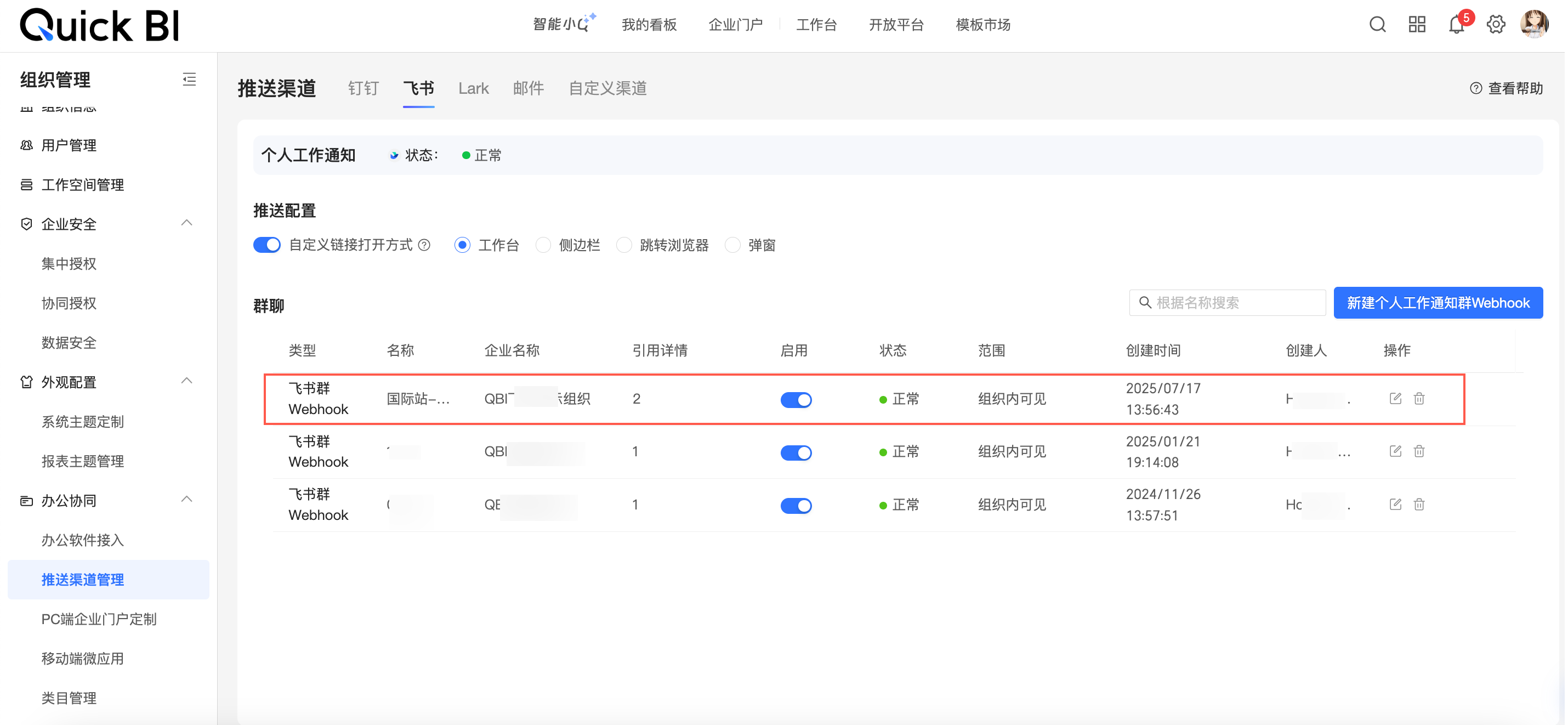Disable the Webhook created 2025/07/17
Viewport: 1568px width, 725px height.
(796, 399)
